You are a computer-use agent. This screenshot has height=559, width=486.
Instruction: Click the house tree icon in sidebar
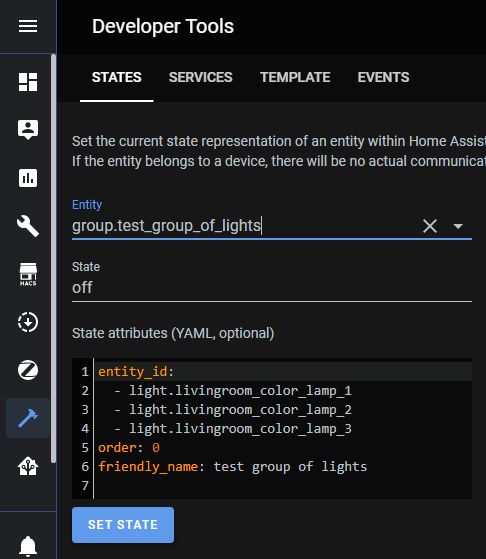coord(28,466)
